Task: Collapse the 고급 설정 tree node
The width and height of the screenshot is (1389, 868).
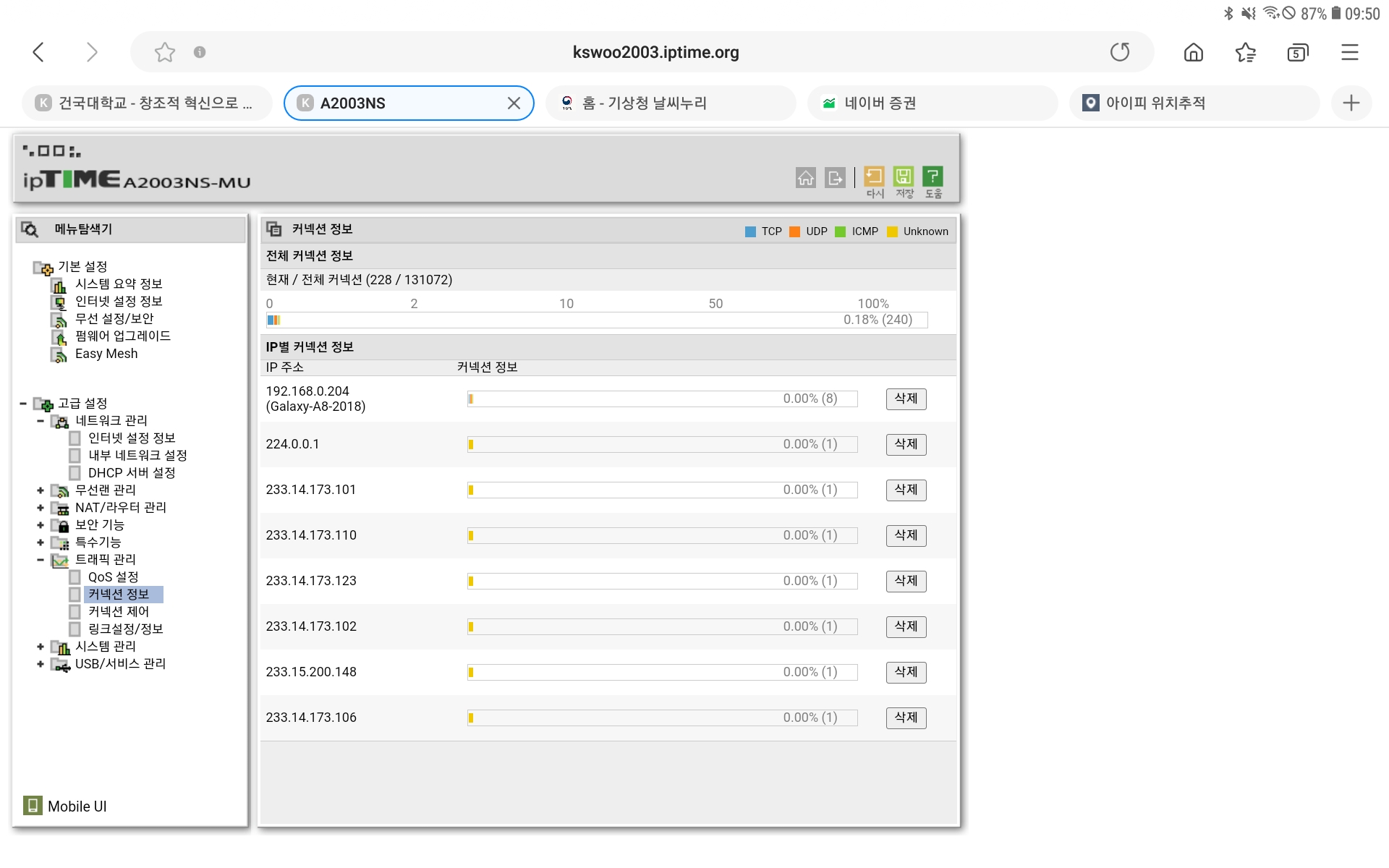Action: pyautogui.click(x=23, y=403)
